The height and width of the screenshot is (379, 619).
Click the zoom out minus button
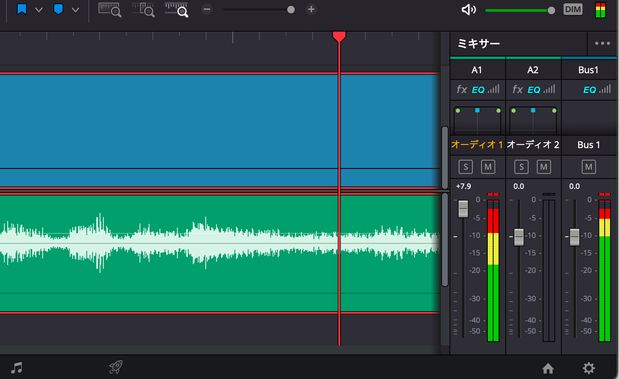coord(207,9)
